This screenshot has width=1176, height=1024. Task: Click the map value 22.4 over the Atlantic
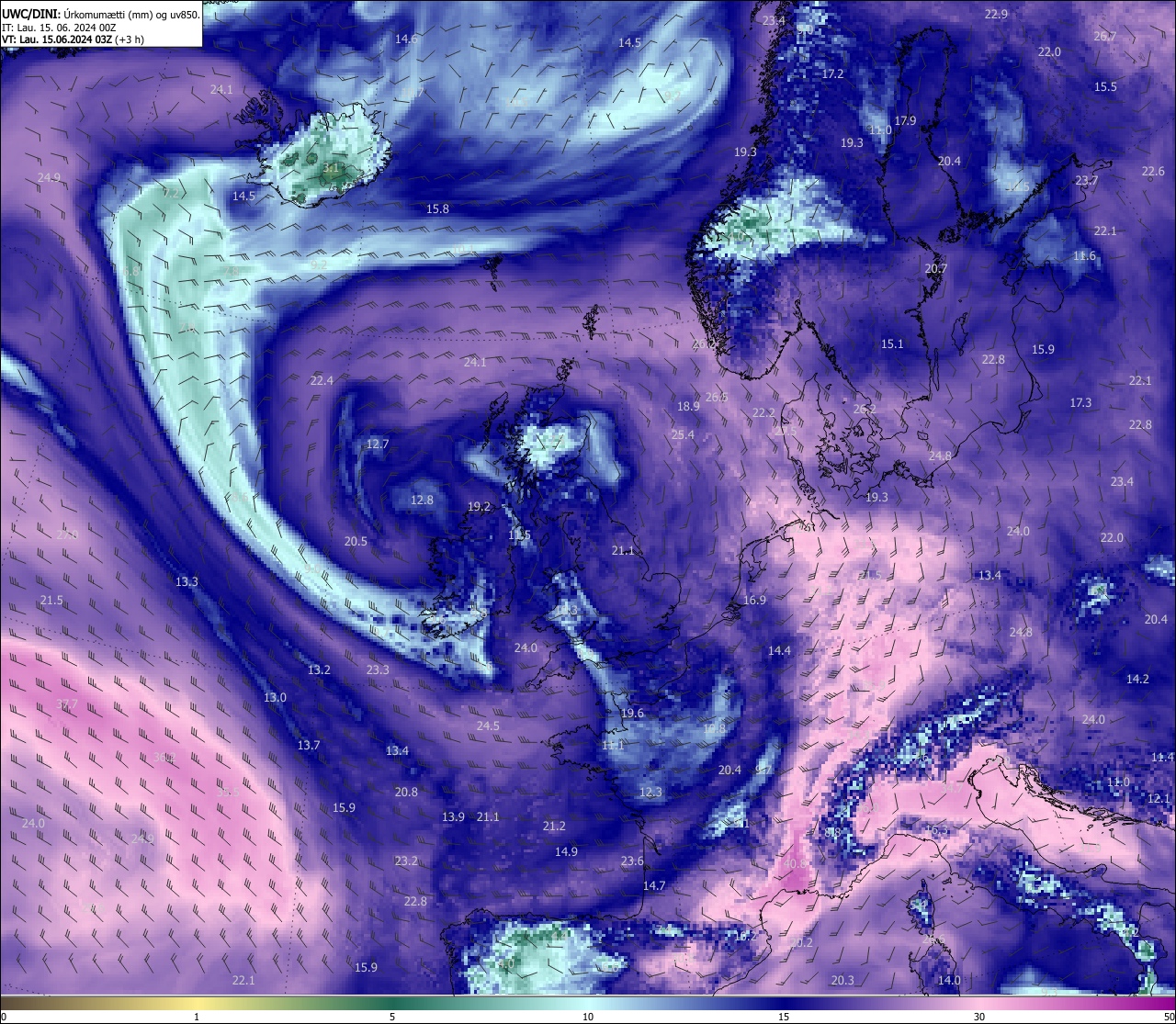pyautogui.click(x=322, y=380)
